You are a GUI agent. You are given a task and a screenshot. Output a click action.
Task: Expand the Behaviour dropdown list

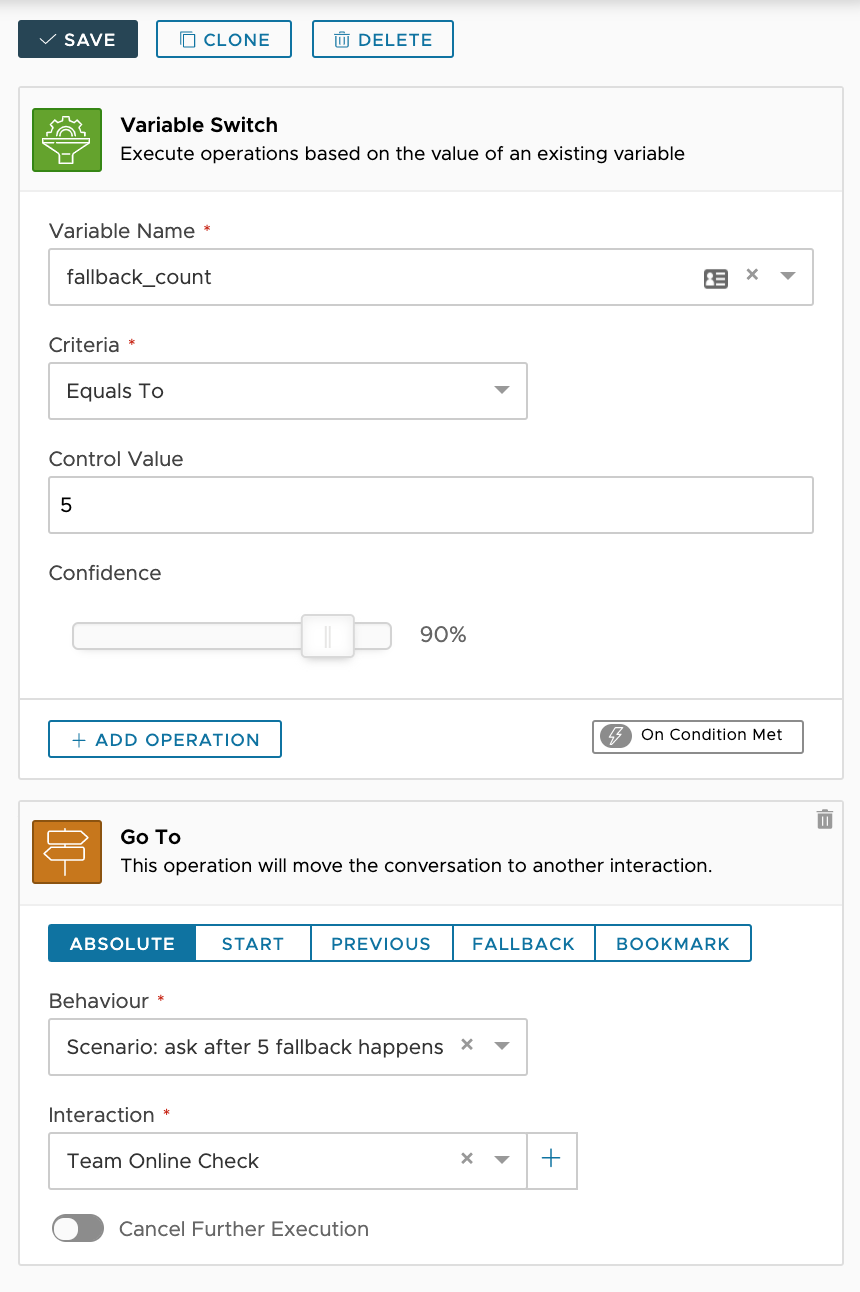pos(502,1047)
